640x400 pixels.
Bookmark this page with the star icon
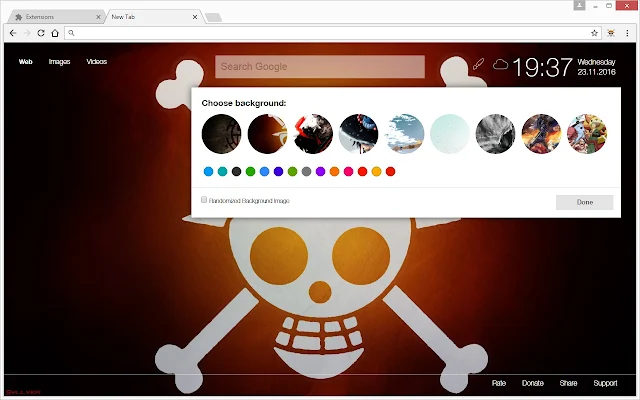594,33
